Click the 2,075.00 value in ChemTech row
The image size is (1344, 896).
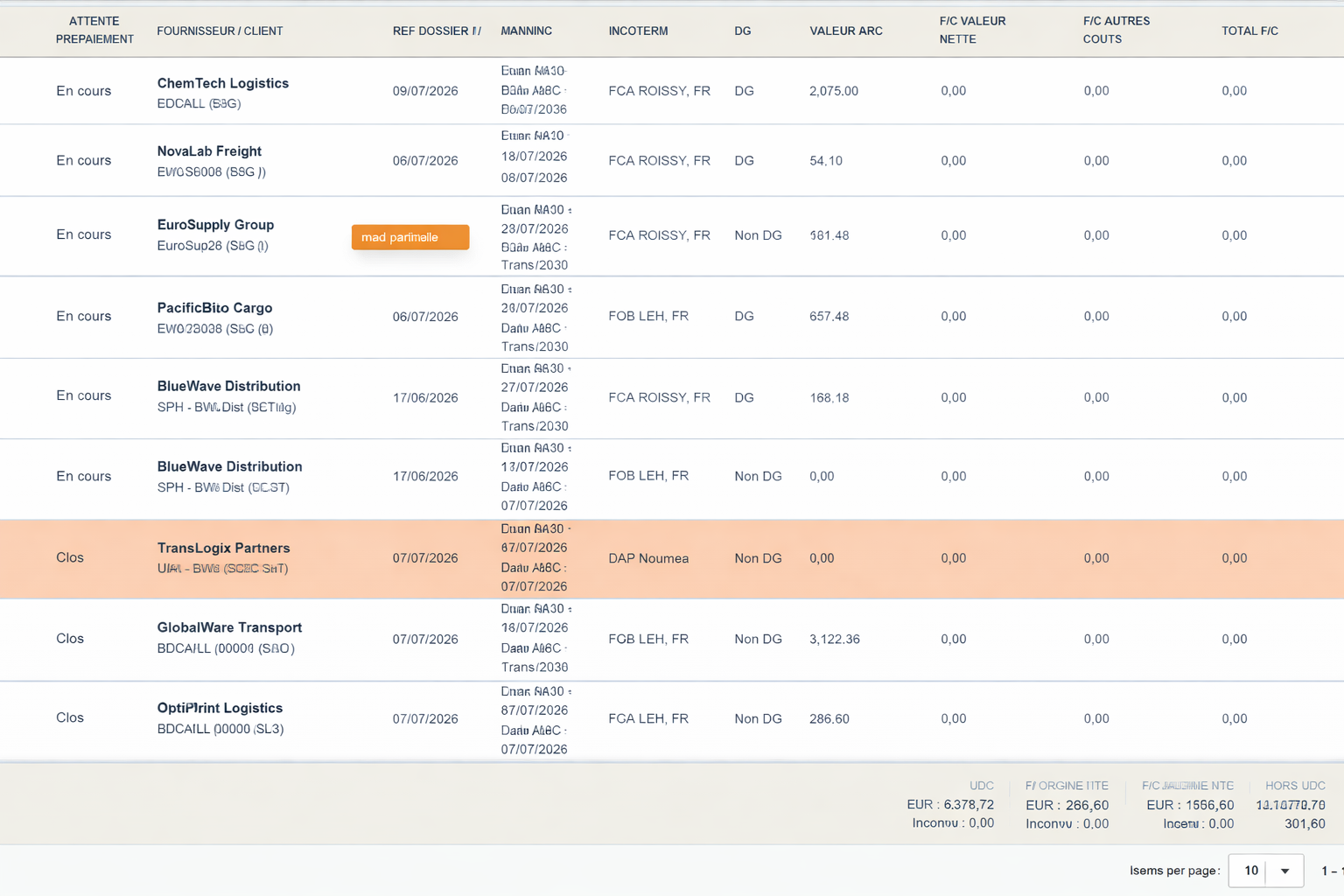coord(834,91)
